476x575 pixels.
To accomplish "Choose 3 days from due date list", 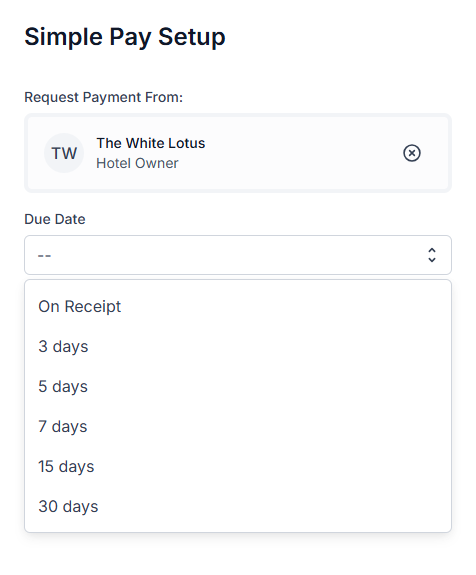I will (x=238, y=346).
